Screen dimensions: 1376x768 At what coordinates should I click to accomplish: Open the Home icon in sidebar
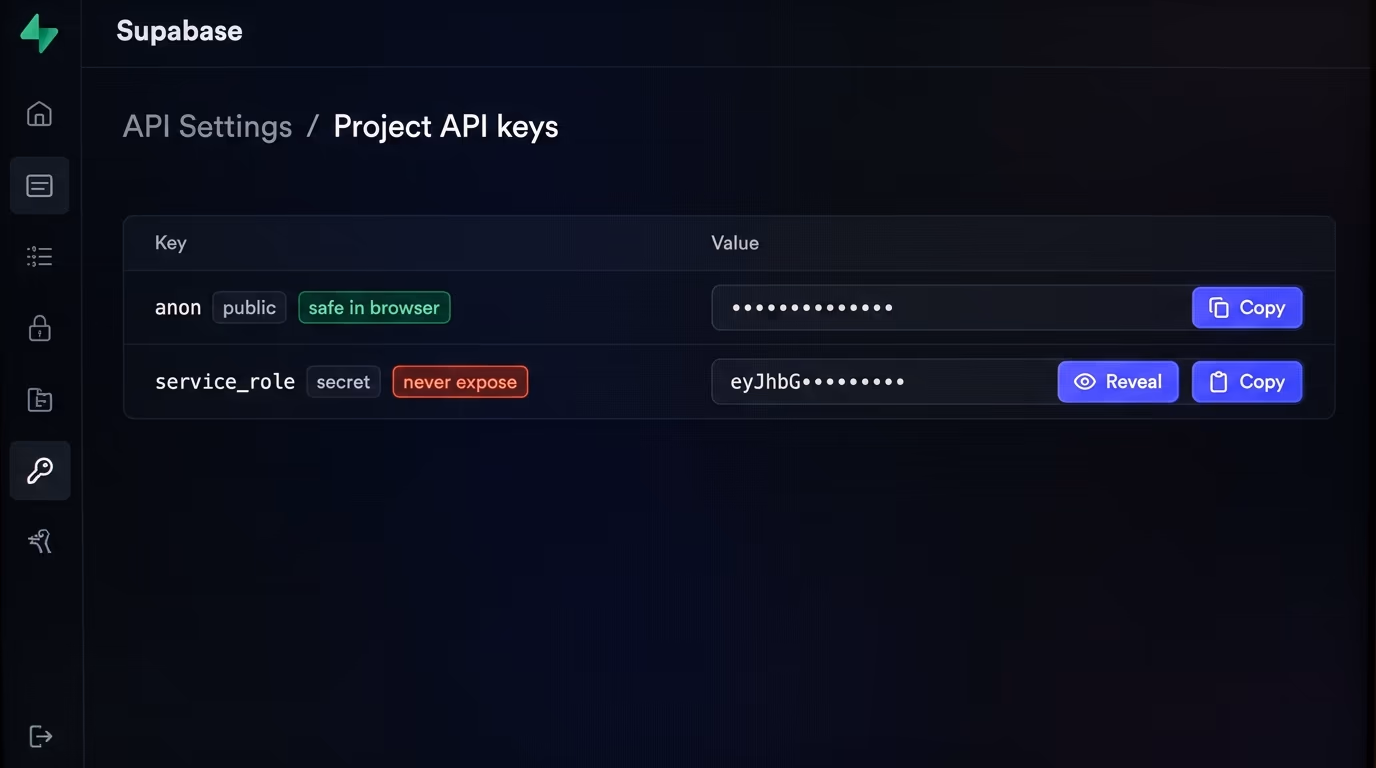(39, 114)
